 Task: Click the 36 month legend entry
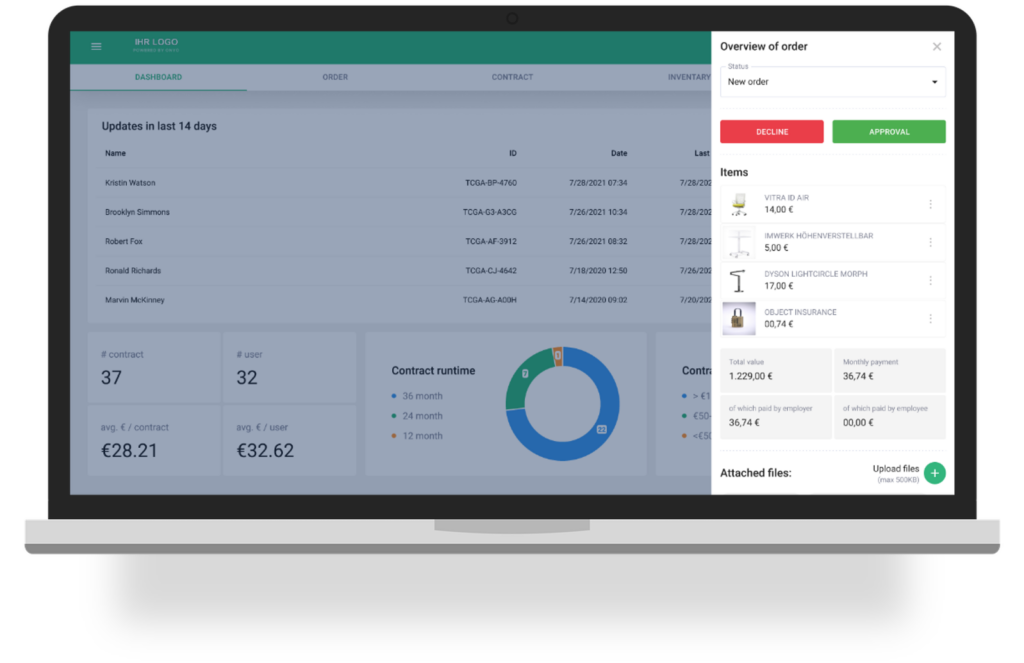[417, 396]
